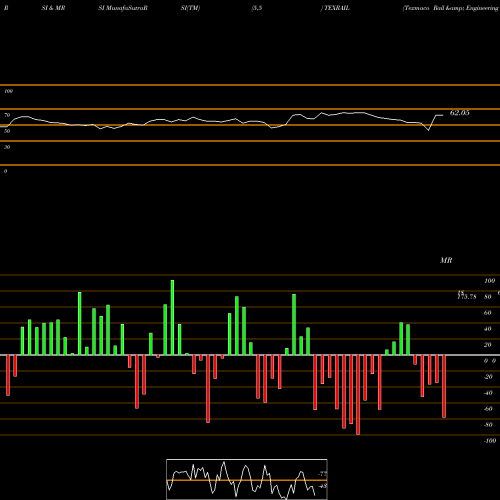
Task: Open the mini oscillator thumbnail chart at bottom
Action: (x=247, y=479)
